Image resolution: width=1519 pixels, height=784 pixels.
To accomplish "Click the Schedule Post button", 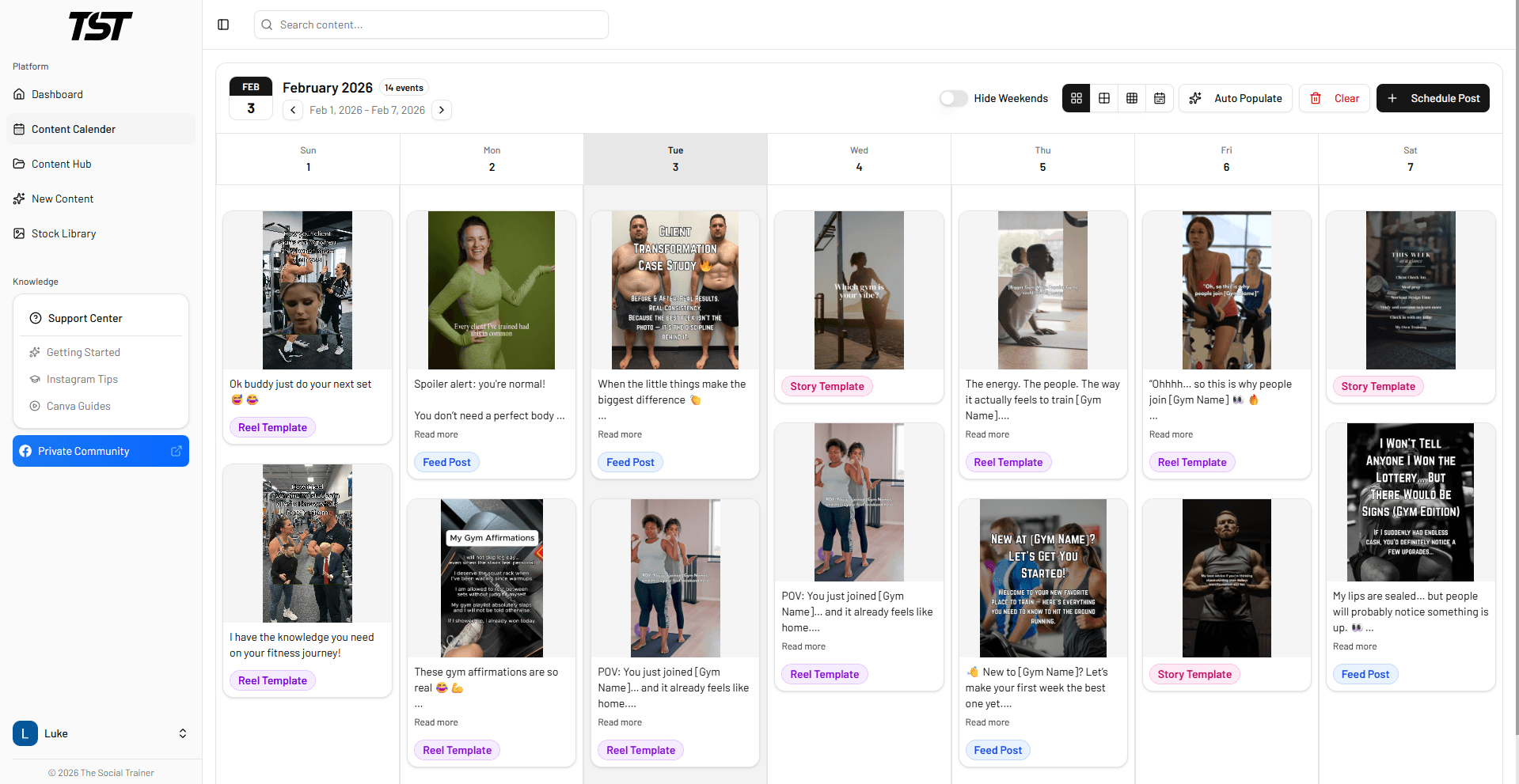I will point(1433,98).
